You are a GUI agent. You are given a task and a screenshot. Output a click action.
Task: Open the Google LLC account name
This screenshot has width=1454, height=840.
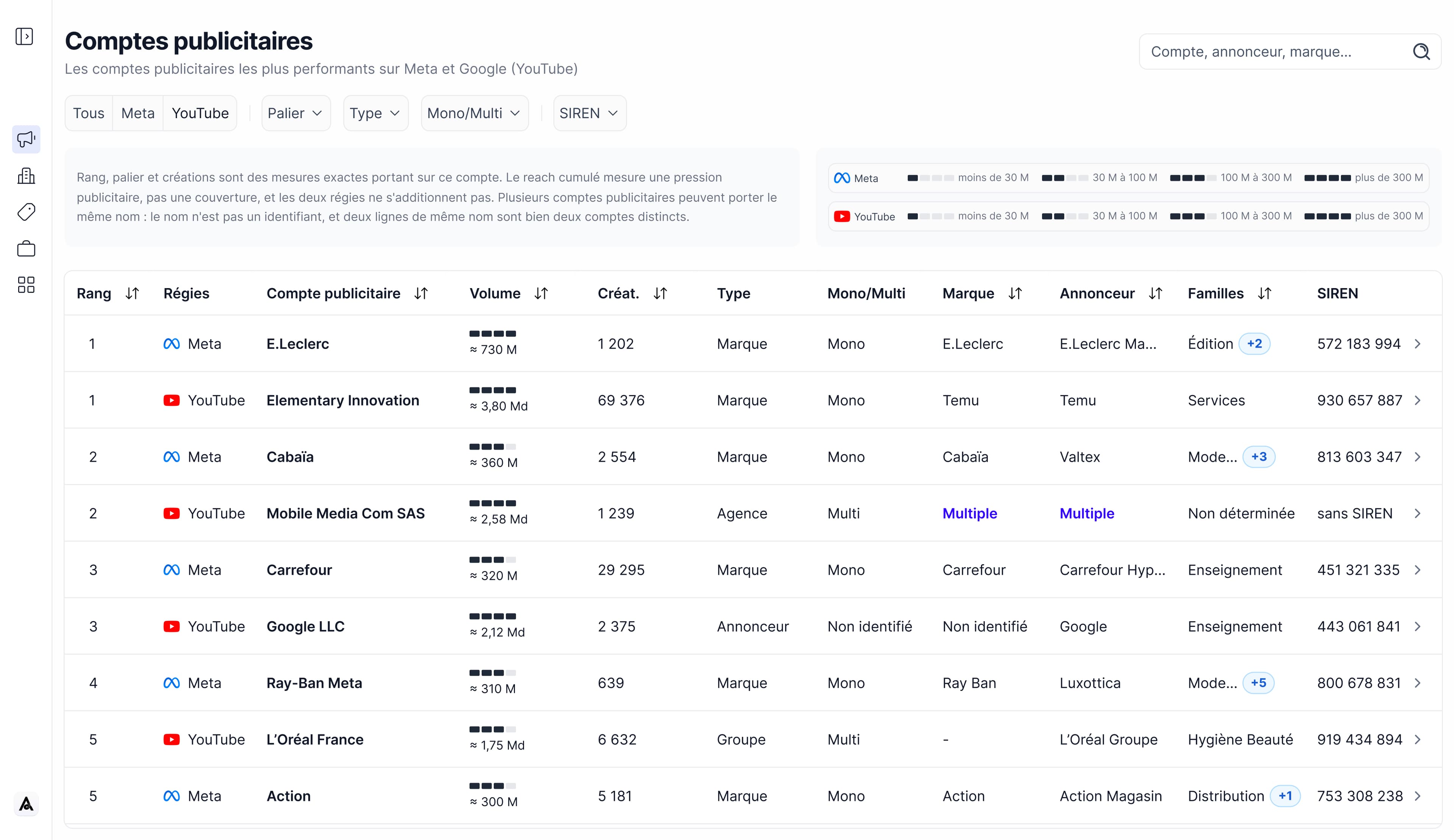click(305, 626)
